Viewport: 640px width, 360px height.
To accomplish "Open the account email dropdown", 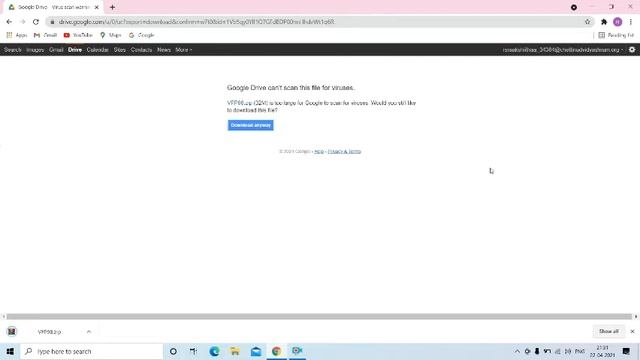I will point(563,50).
